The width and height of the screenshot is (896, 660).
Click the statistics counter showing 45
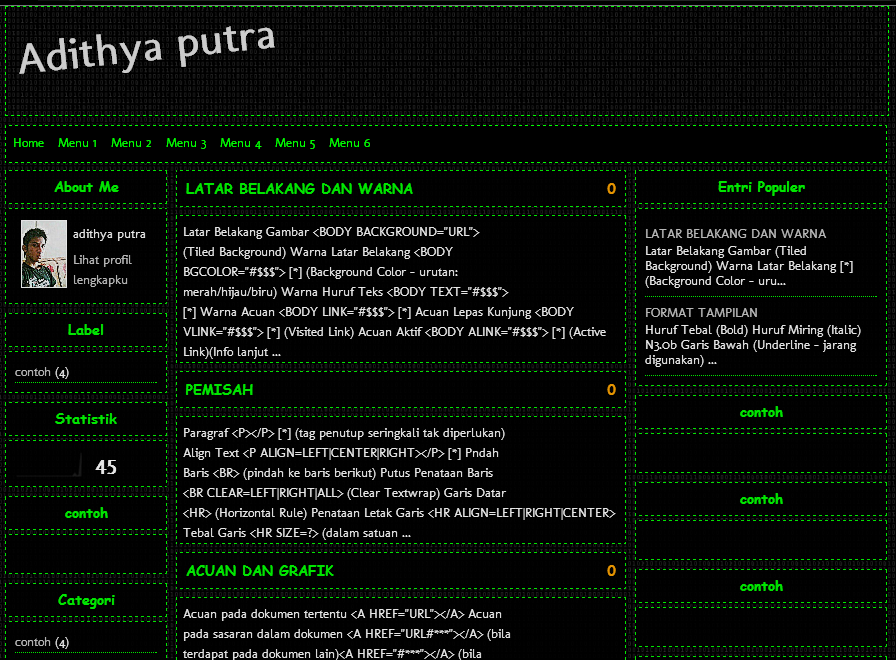106,467
